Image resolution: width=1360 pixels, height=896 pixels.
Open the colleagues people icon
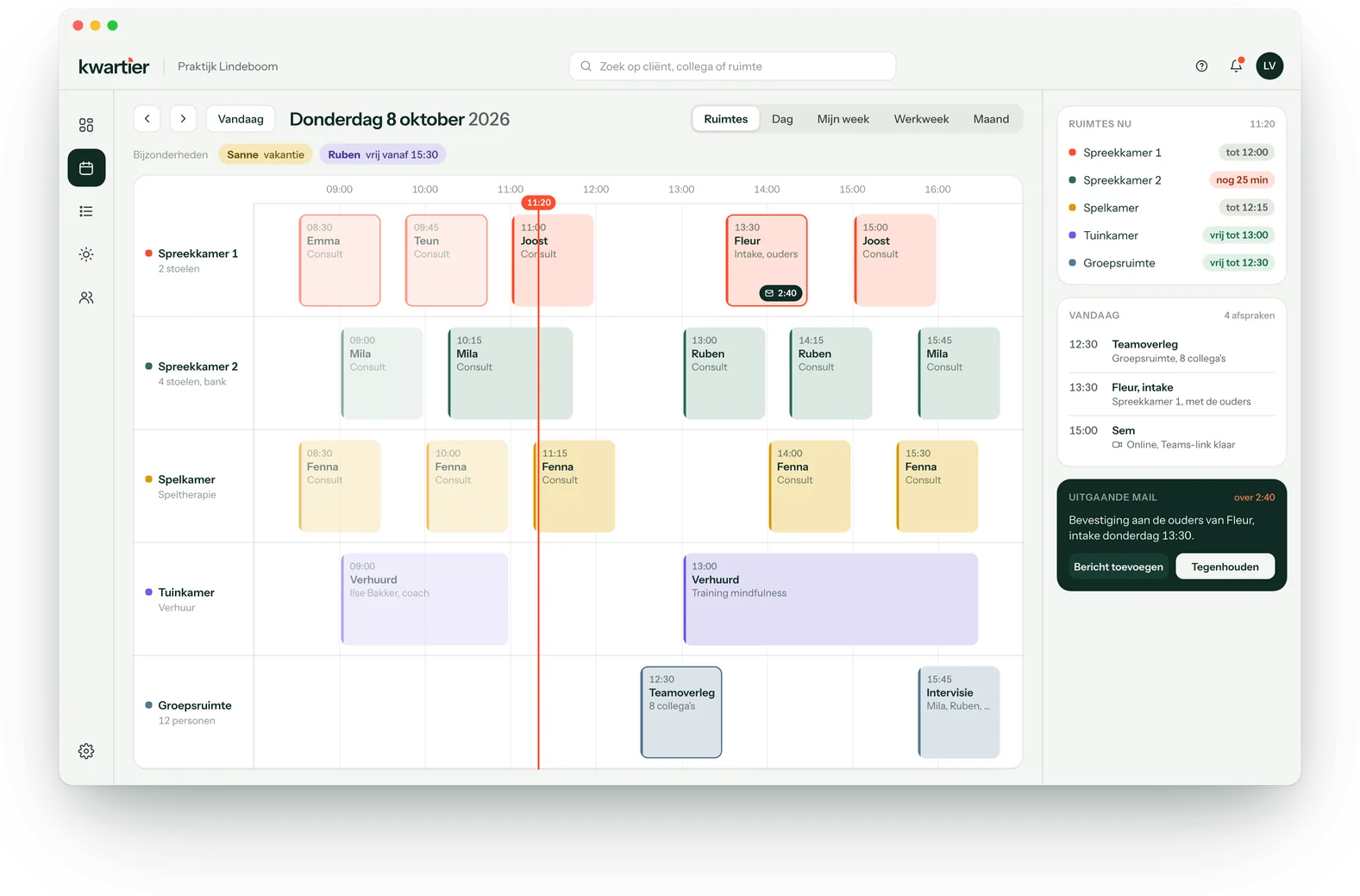pyautogui.click(x=86, y=298)
